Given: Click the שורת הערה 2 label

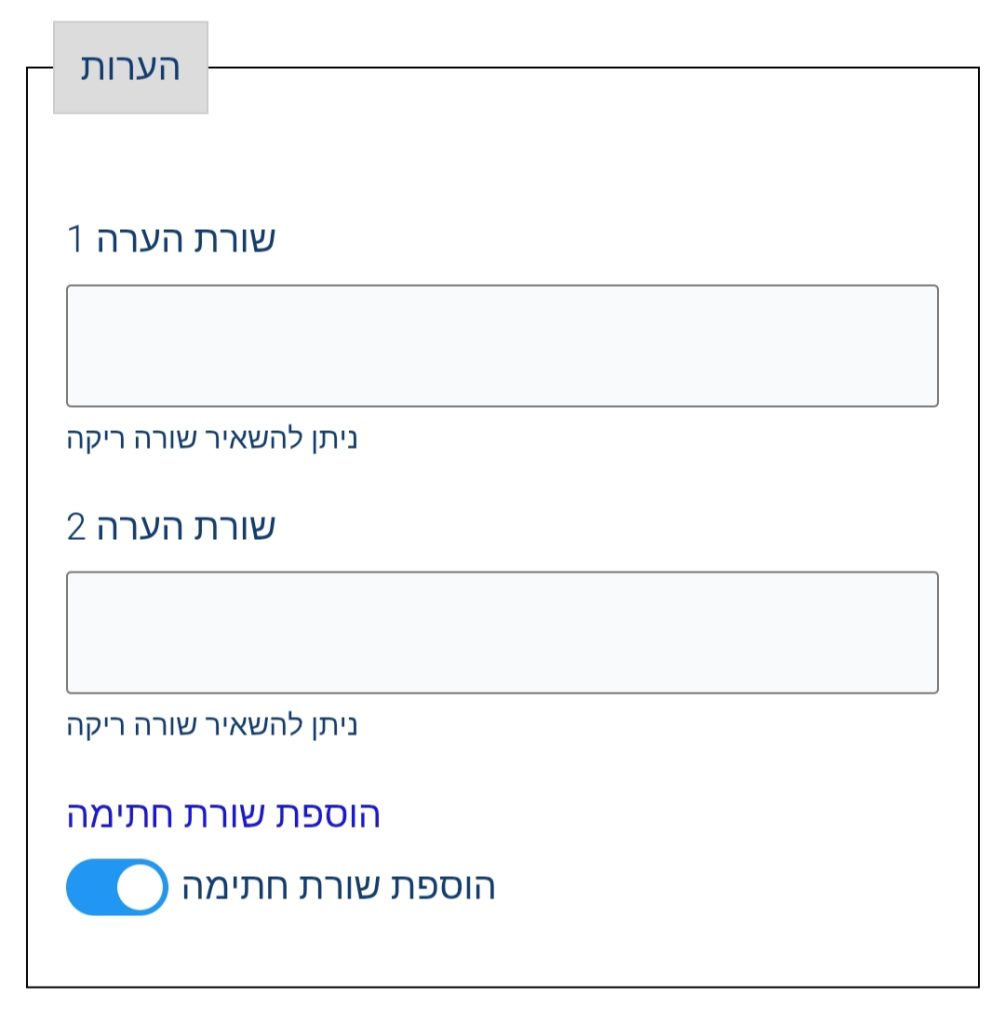Looking at the screenshot, I should (171, 527).
